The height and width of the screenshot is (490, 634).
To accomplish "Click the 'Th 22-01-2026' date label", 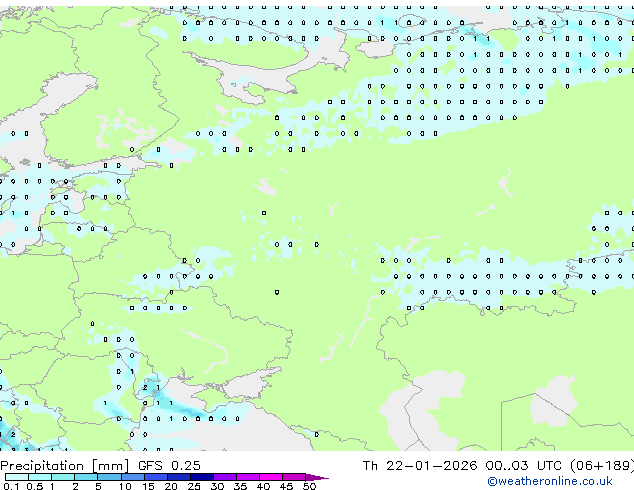I will pos(420,466).
